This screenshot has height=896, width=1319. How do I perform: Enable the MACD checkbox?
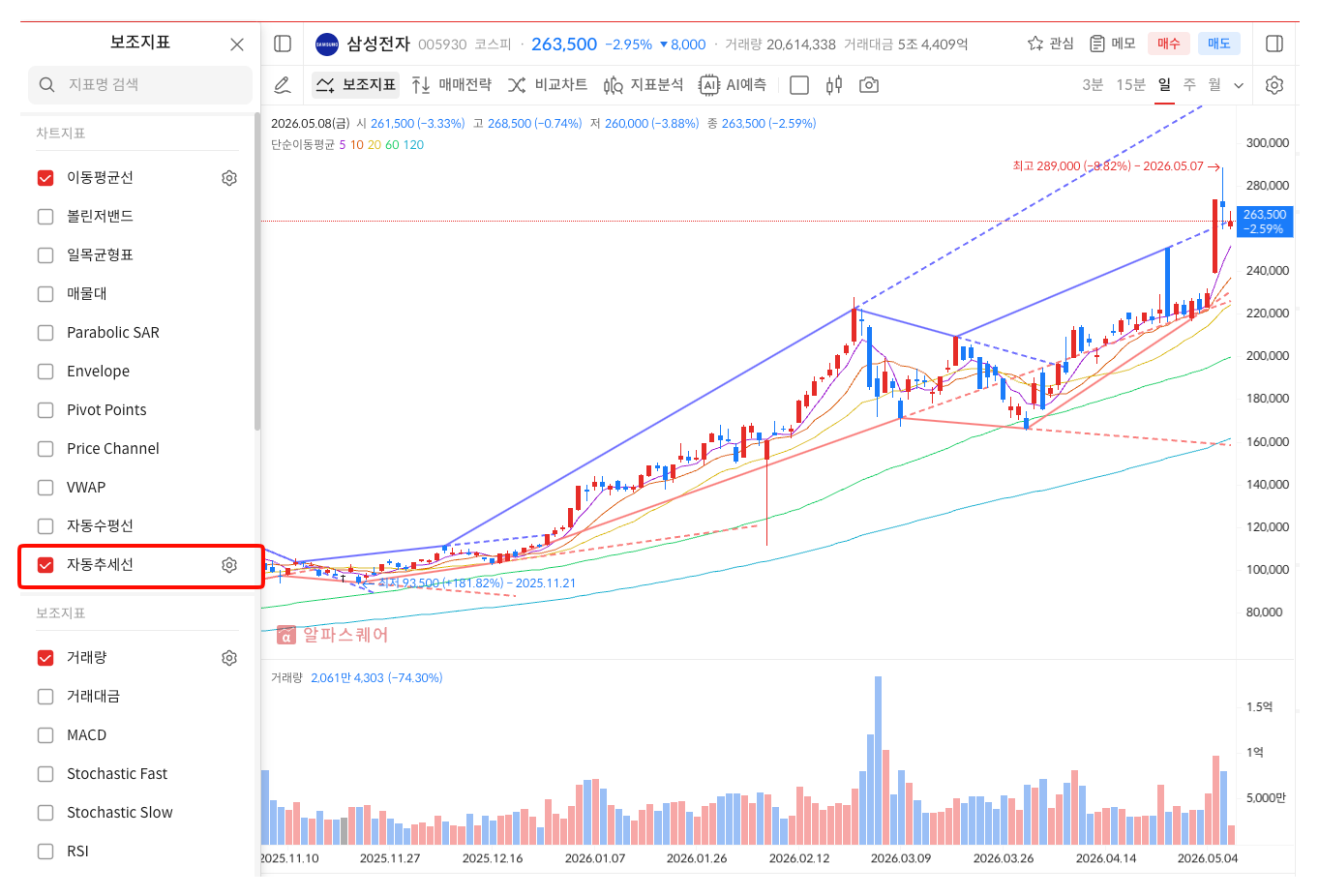point(45,735)
